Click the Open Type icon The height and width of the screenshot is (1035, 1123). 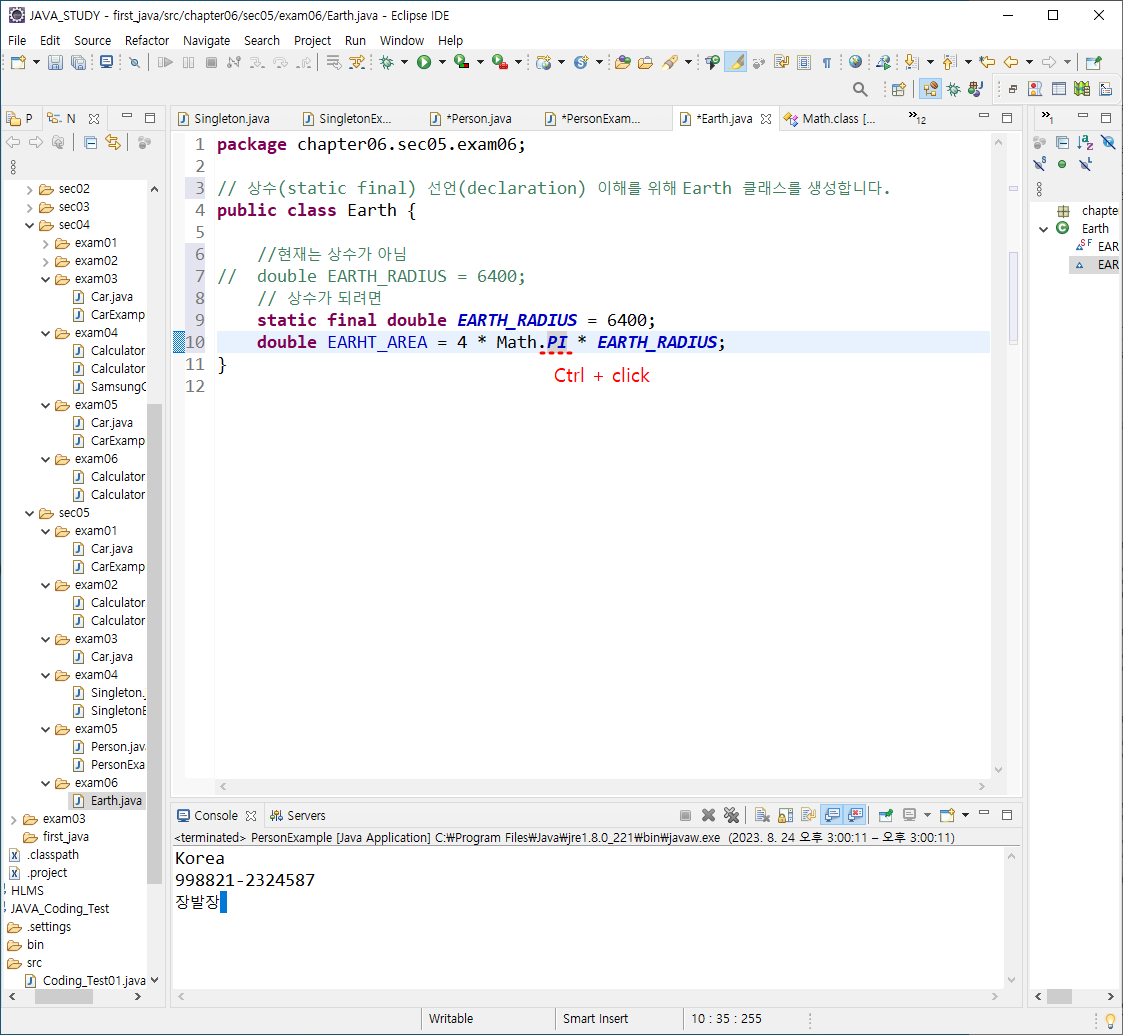(622, 63)
